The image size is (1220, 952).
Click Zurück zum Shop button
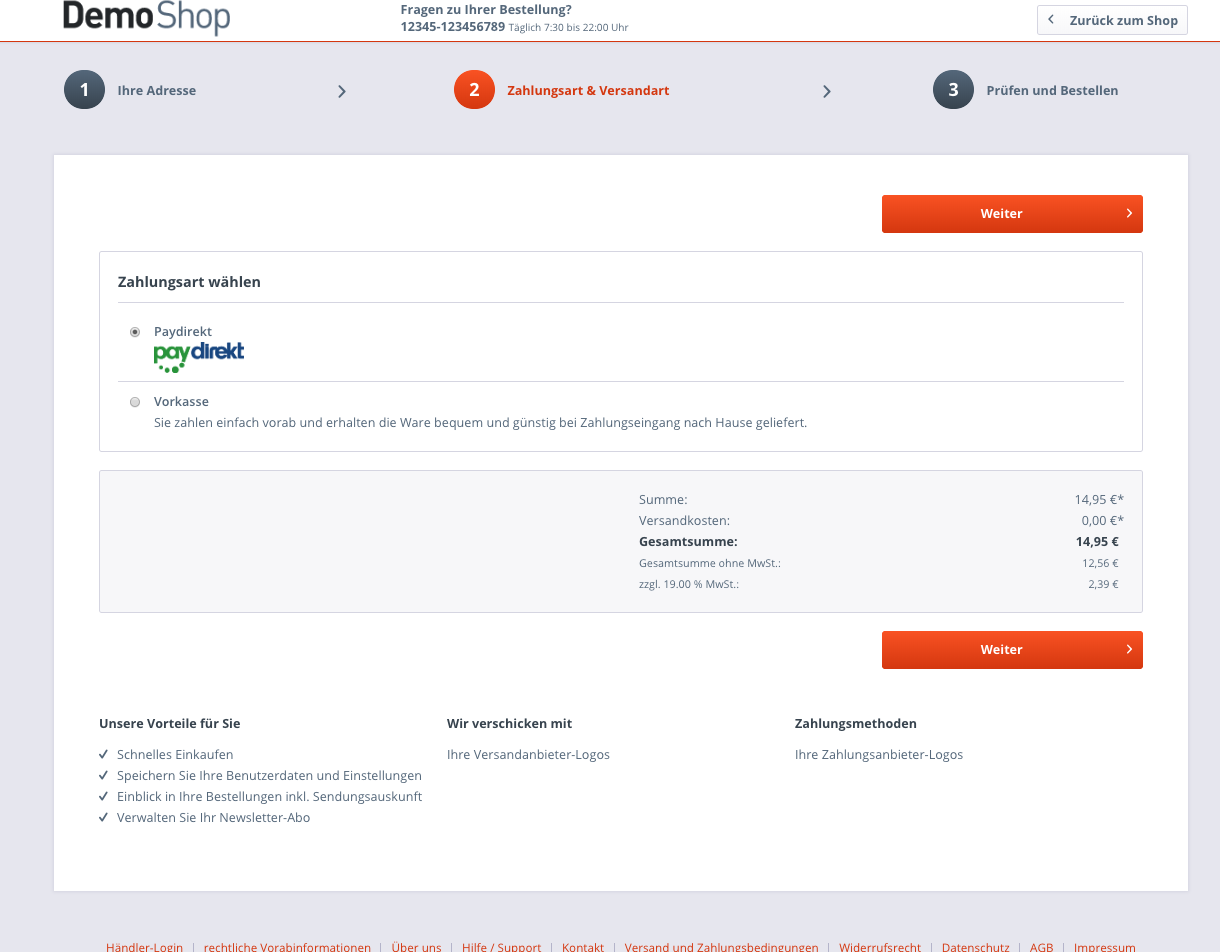(1112, 20)
